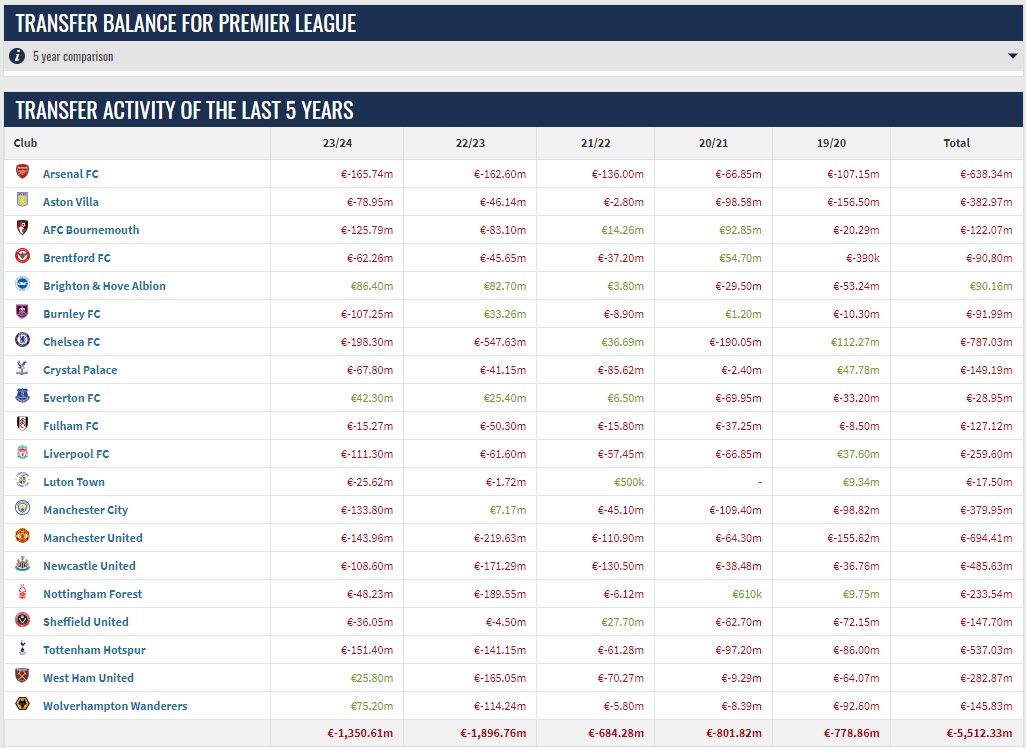Open the Burnley FC club link

coord(71,314)
